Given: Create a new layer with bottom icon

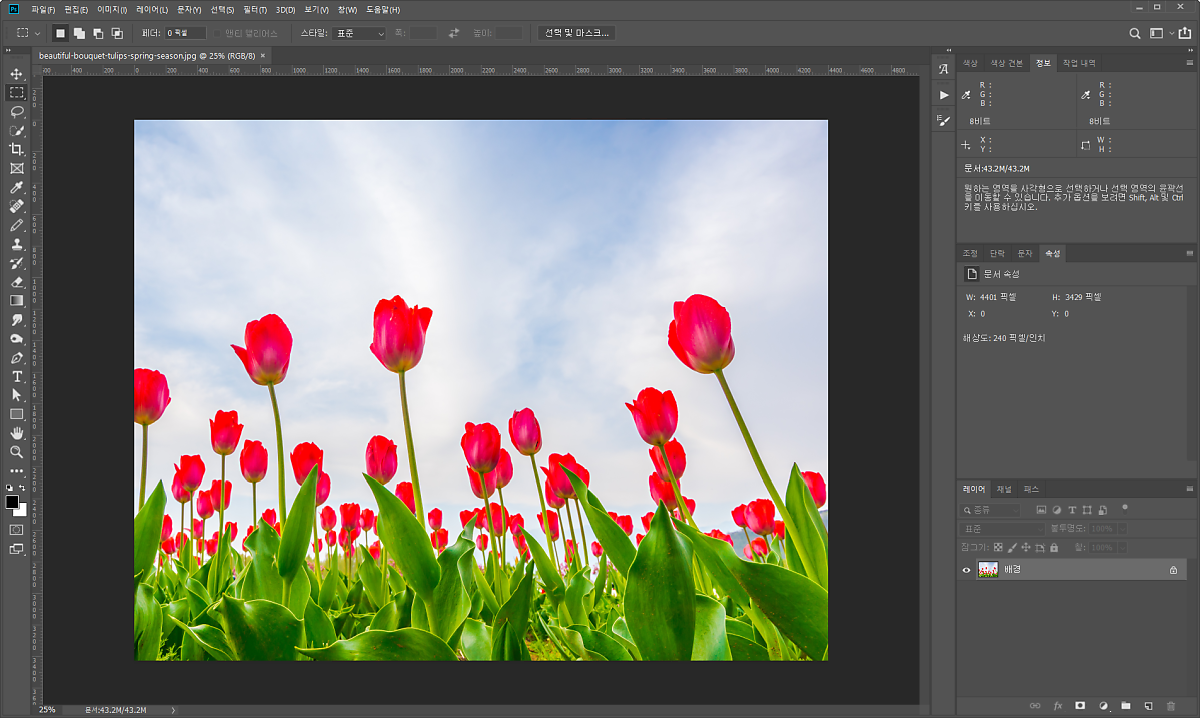Looking at the screenshot, I should pyautogui.click(x=1148, y=706).
